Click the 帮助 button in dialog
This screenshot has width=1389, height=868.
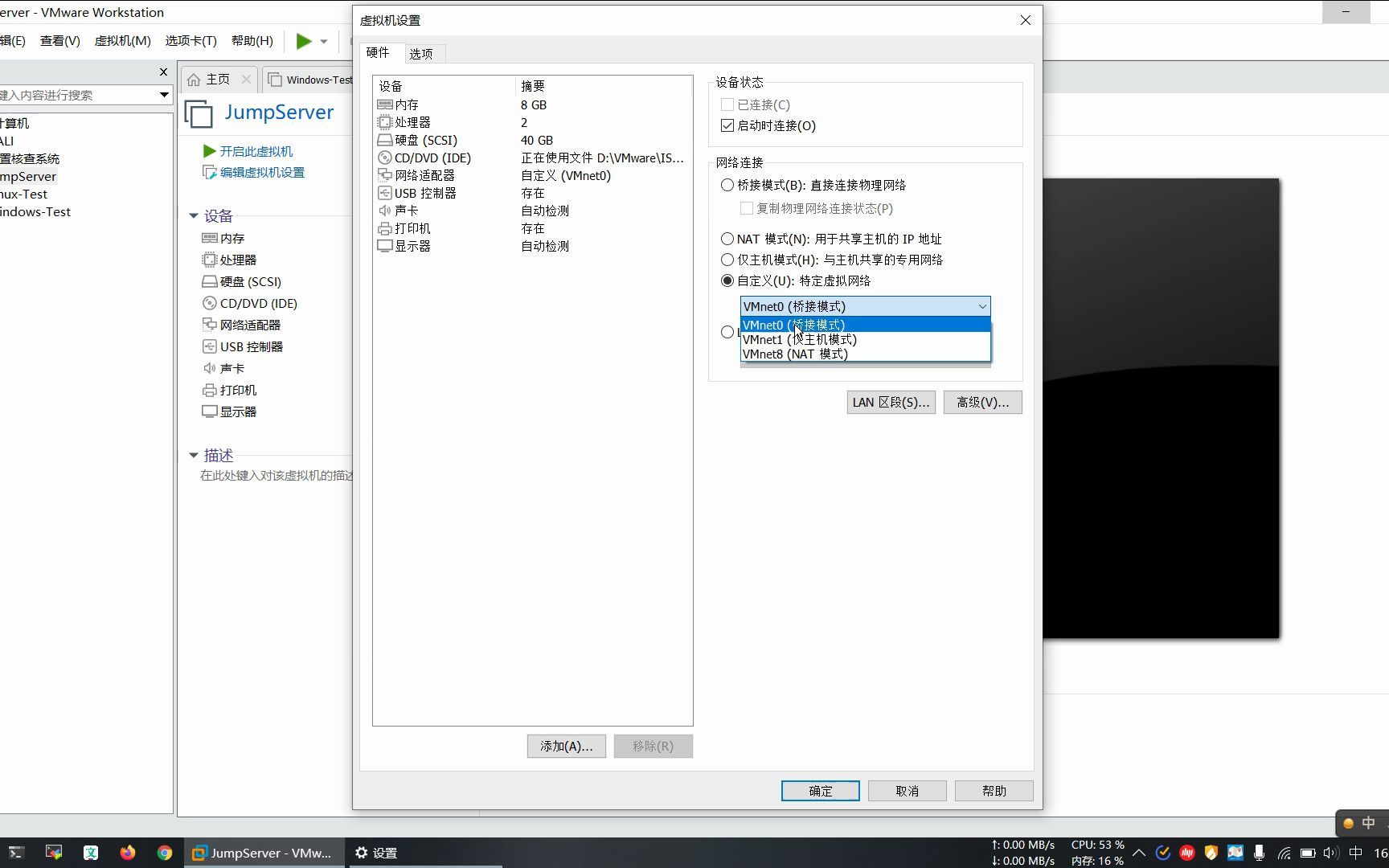tap(994, 791)
